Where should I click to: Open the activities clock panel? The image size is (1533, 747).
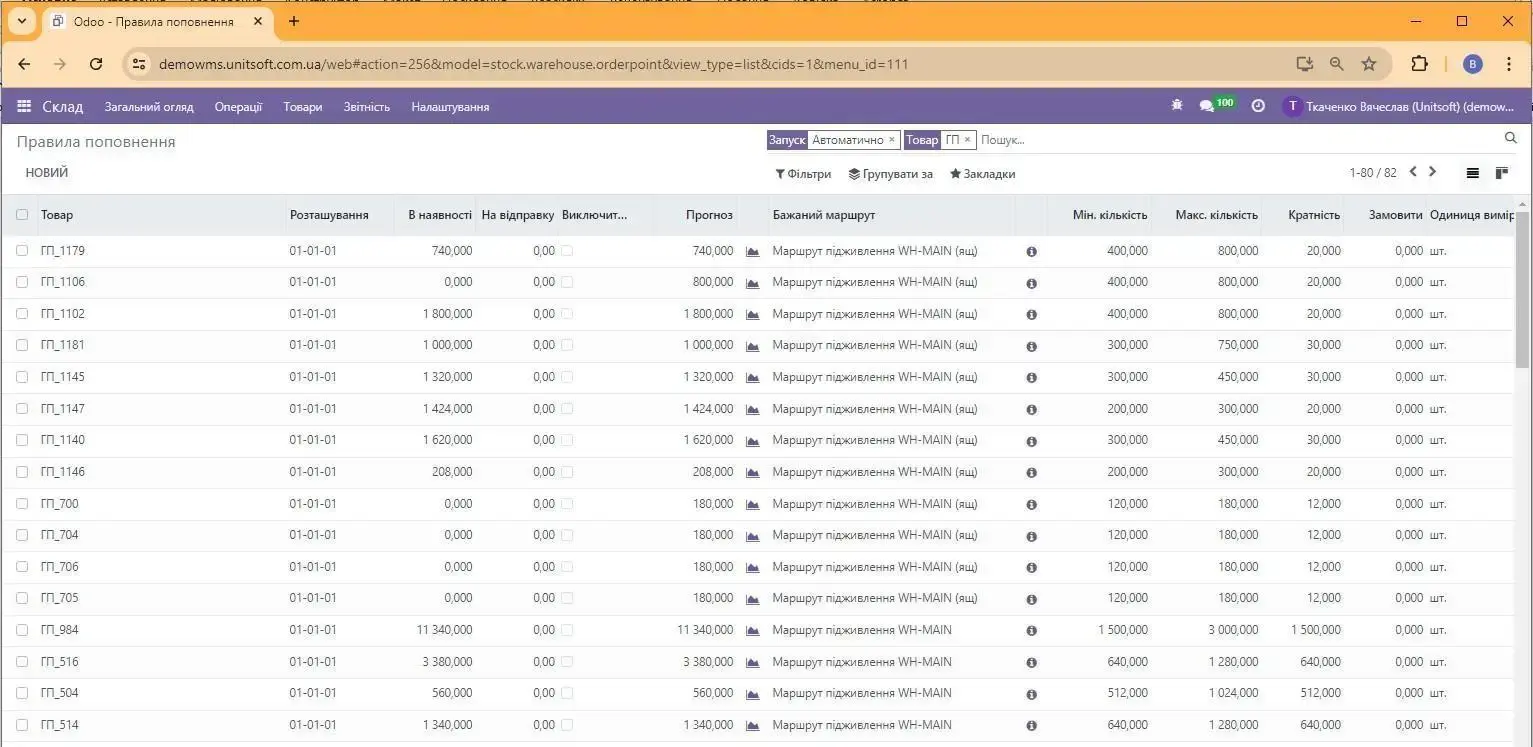1258,105
